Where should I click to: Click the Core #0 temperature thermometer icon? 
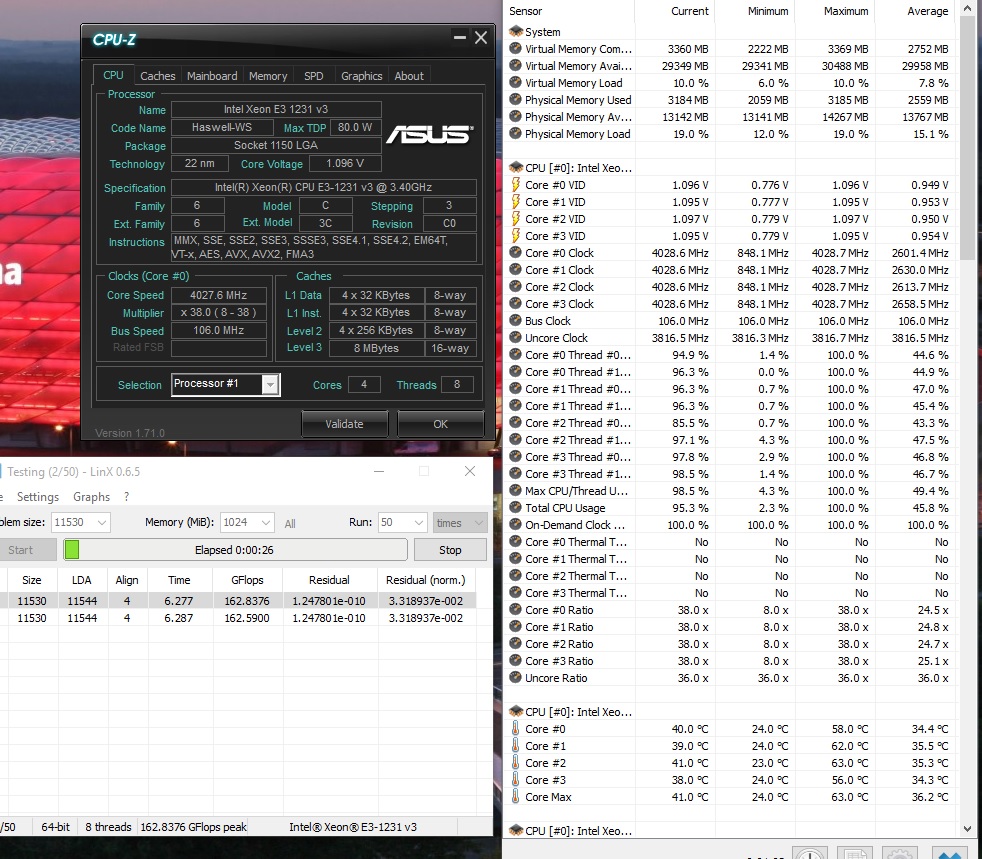pos(515,728)
